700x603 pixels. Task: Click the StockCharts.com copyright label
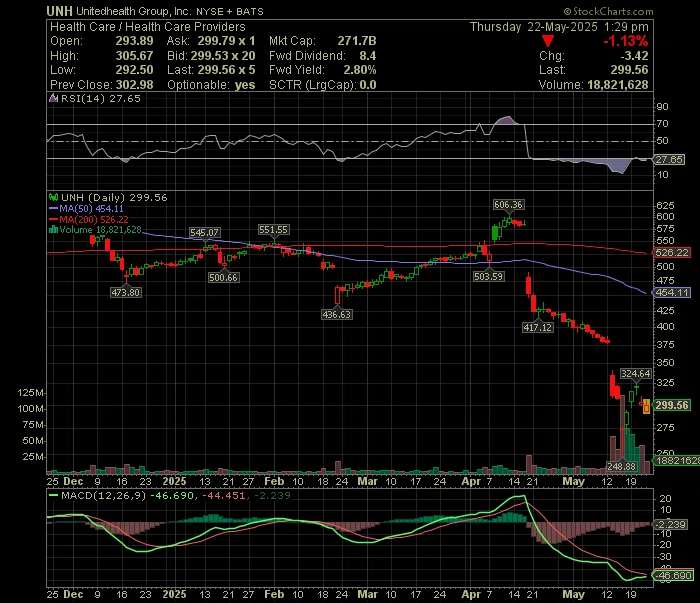click(608, 12)
